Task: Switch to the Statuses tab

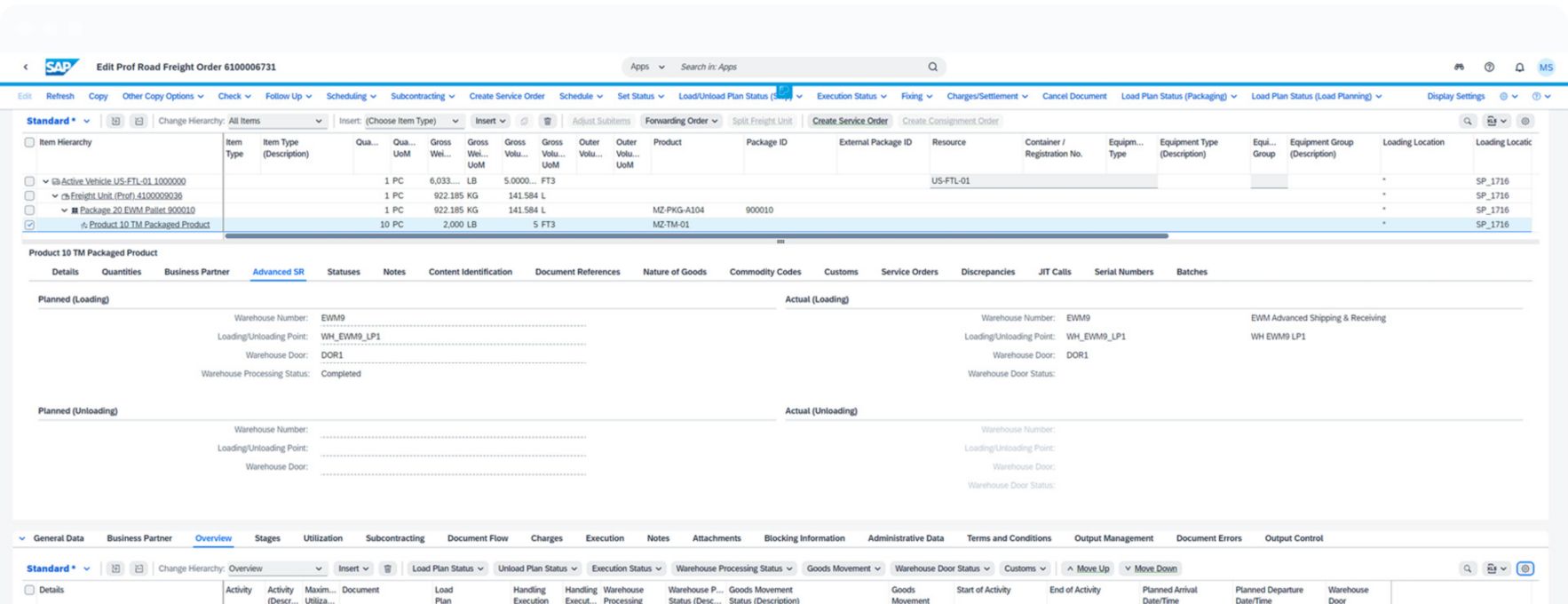Action: [x=343, y=272]
